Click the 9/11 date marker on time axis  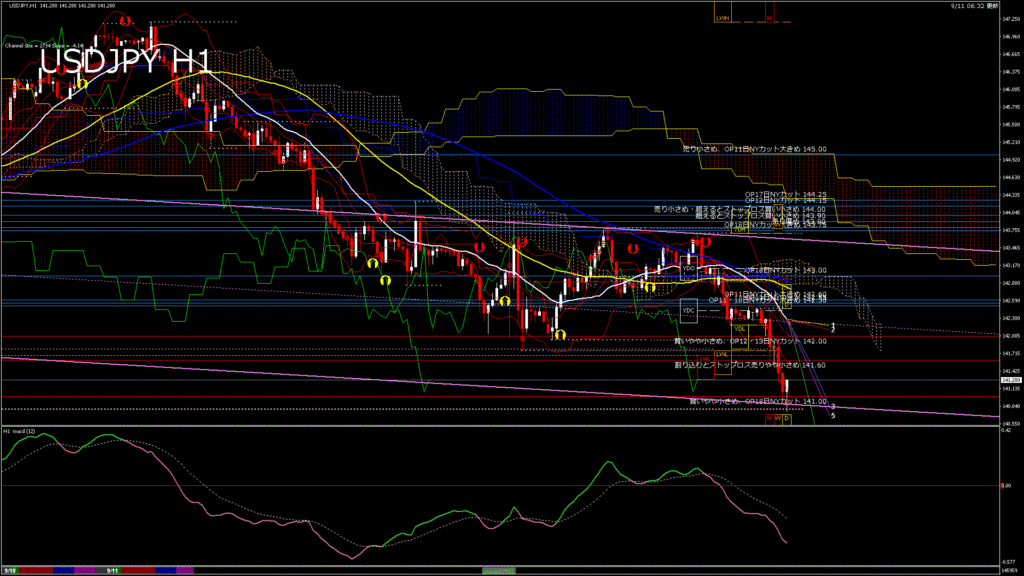[x=112, y=571]
